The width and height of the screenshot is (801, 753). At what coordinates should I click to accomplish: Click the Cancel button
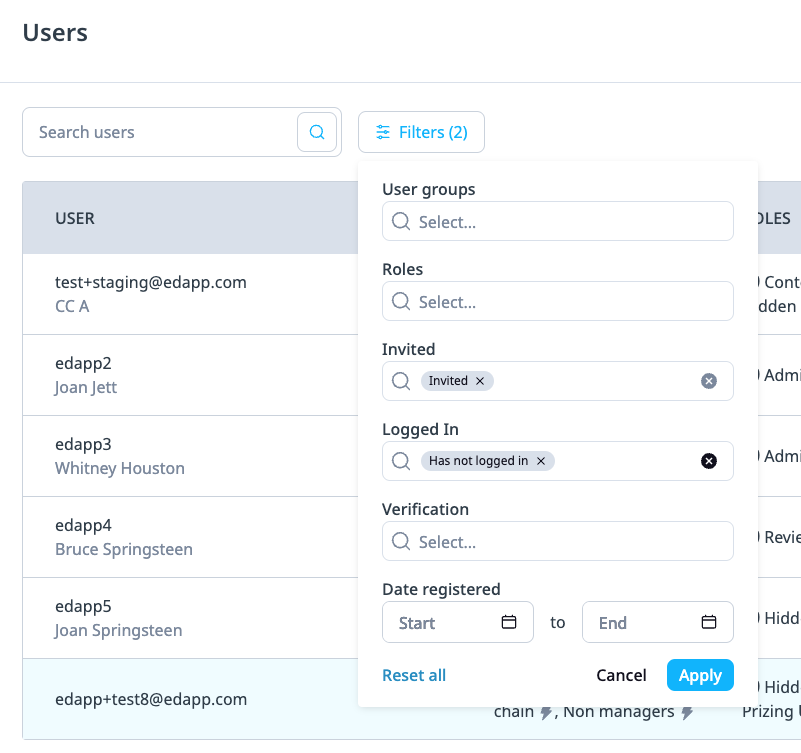(621, 675)
